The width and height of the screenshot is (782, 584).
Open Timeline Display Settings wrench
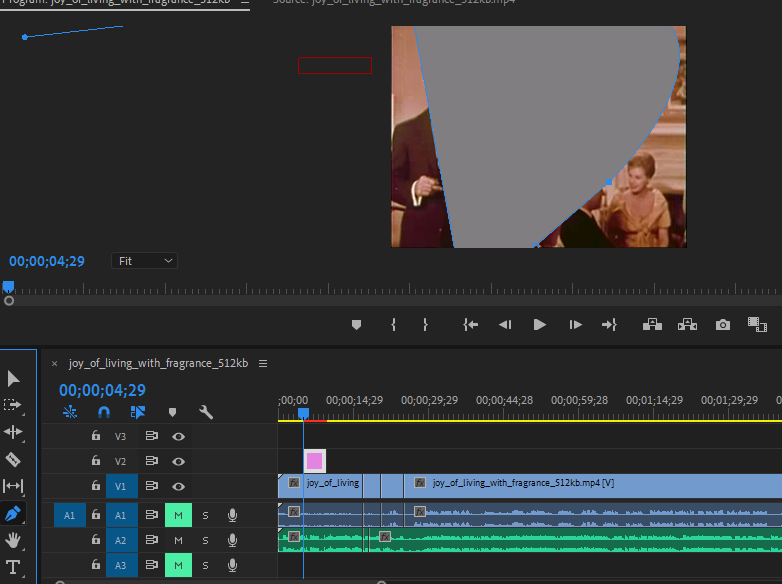(206, 412)
